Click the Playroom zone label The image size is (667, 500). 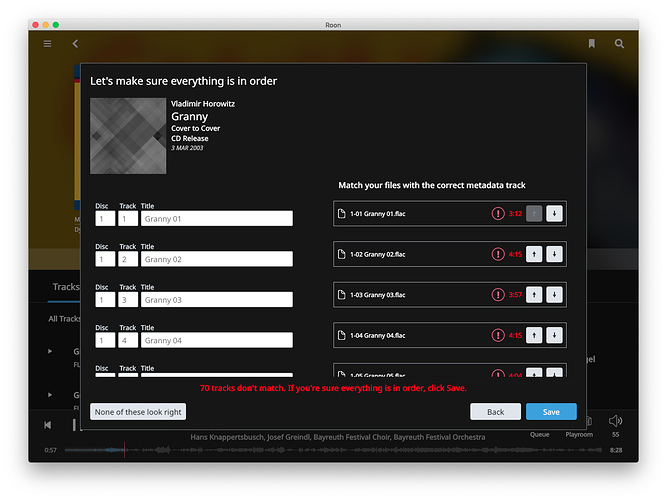click(x=579, y=434)
